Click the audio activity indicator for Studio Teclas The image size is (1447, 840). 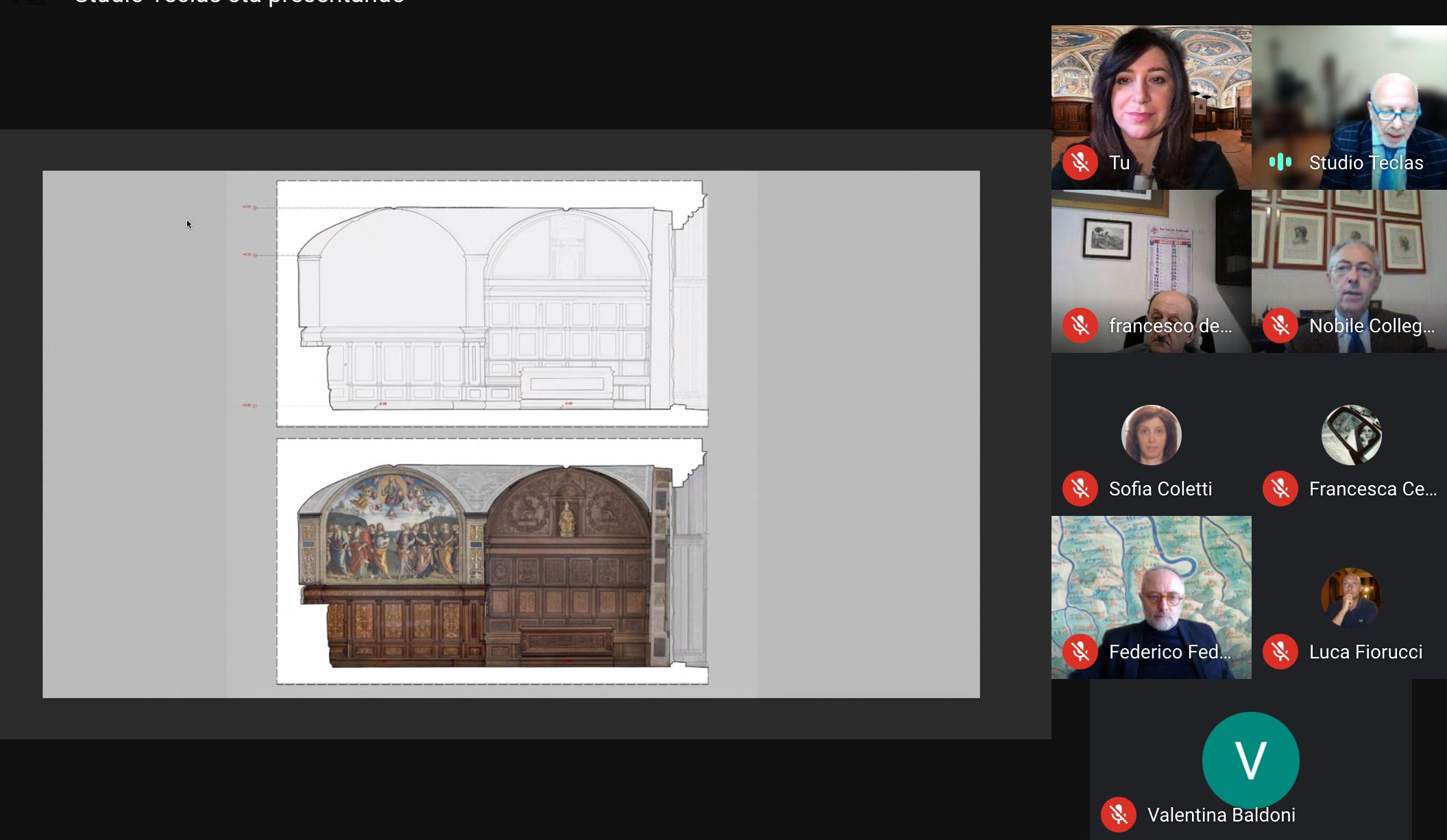click(1280, 162)
